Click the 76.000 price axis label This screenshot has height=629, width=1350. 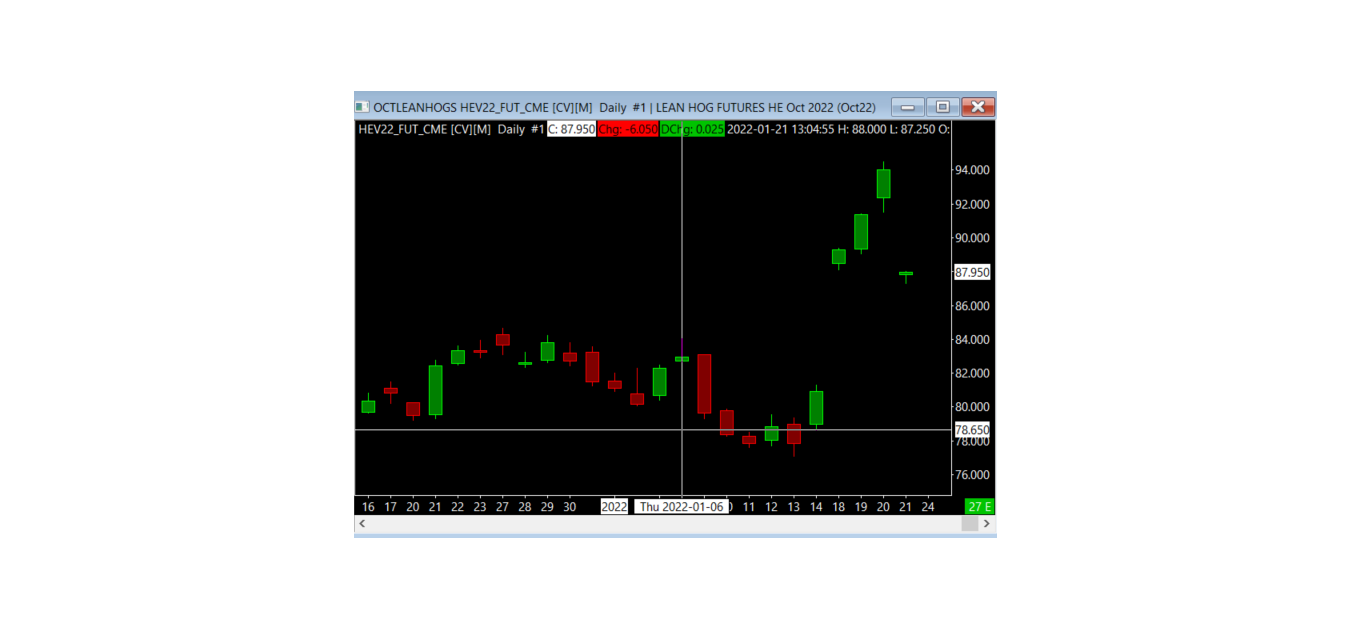pyautogui.click(x=972, y=475)
